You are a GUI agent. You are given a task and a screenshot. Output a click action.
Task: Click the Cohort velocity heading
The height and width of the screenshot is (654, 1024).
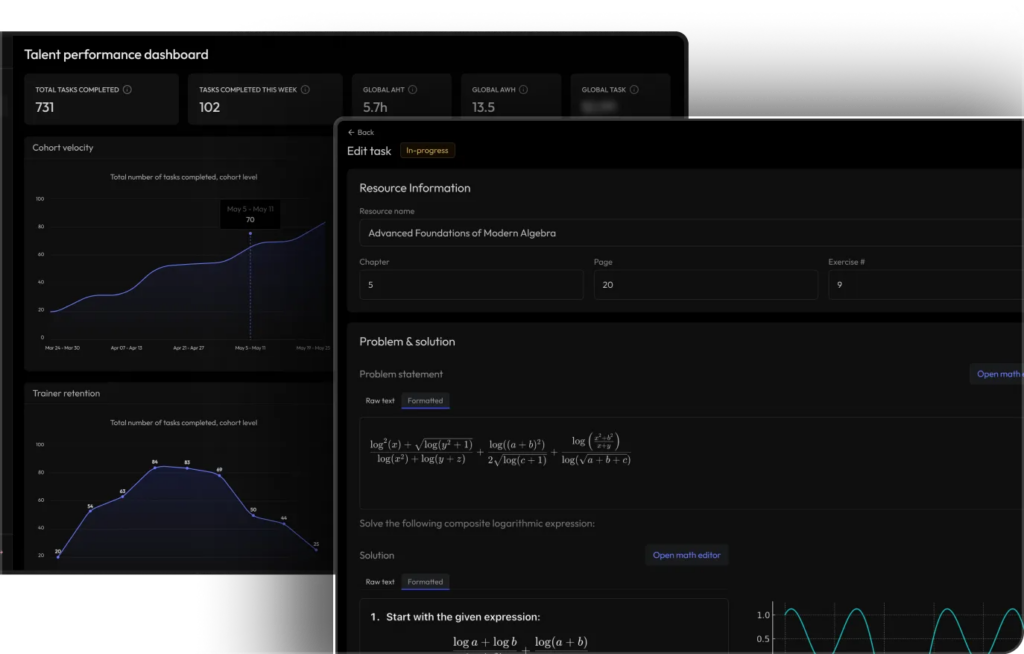pos(63,148)
